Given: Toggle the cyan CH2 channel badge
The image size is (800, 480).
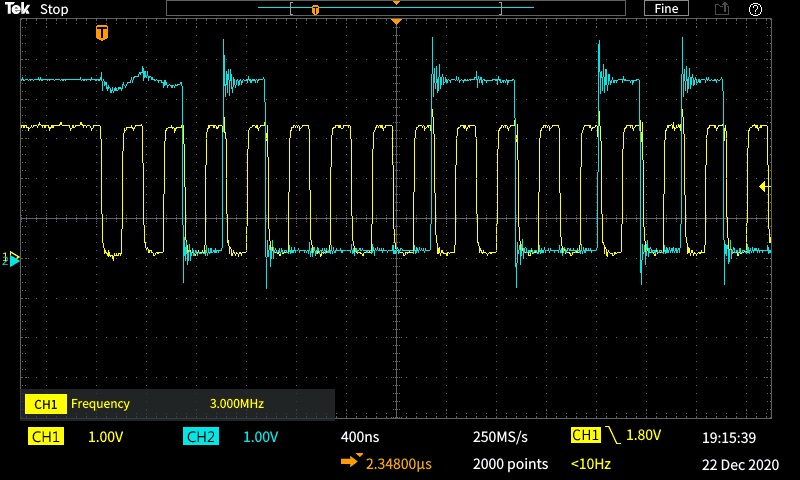Looking at the screenshot, I should click(200, 437).
